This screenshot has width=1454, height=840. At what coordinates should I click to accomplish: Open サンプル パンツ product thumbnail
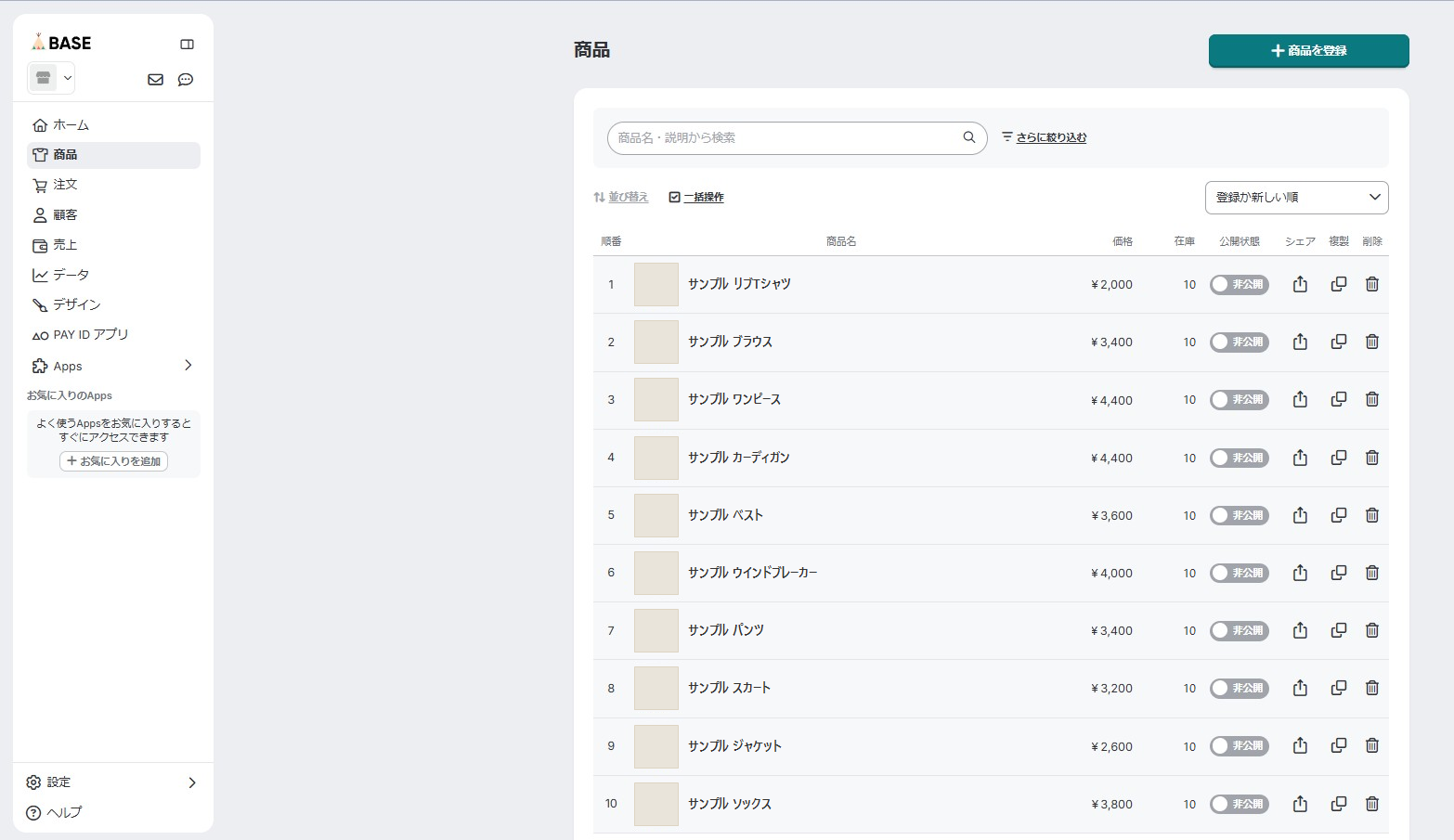click(656, 630)
